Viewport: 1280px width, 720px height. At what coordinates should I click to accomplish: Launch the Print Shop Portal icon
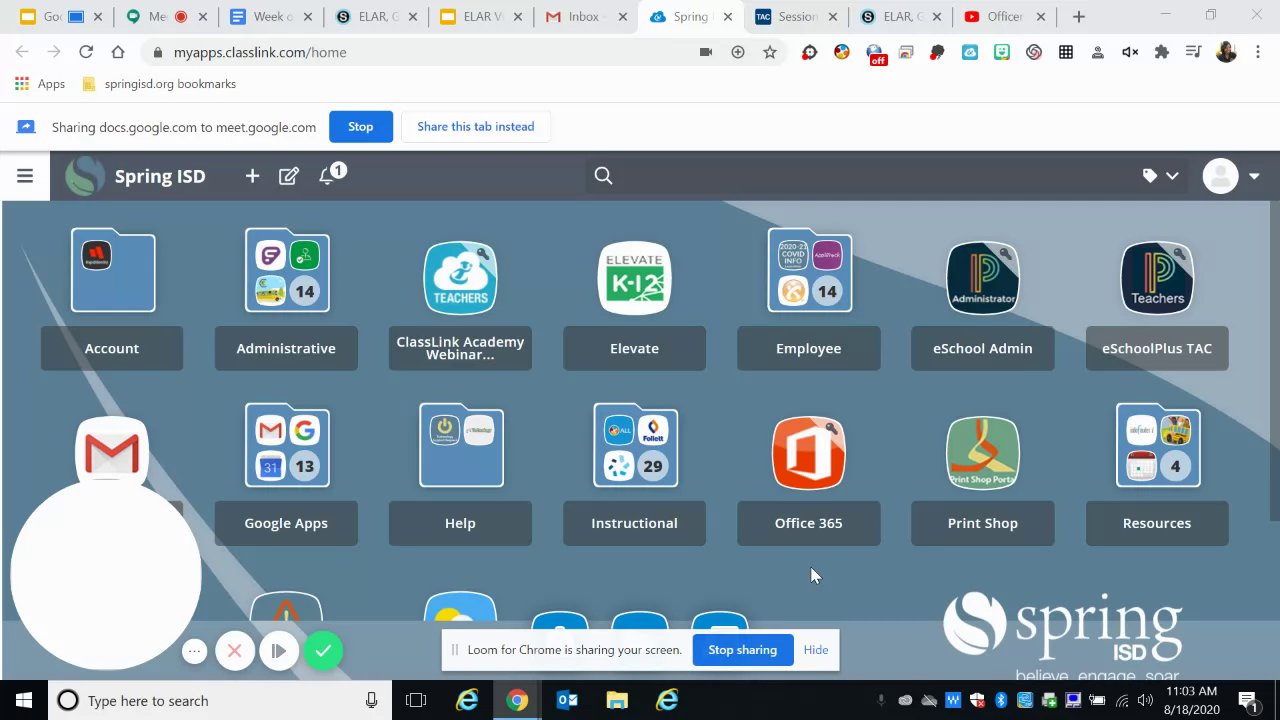pos(983,453)
